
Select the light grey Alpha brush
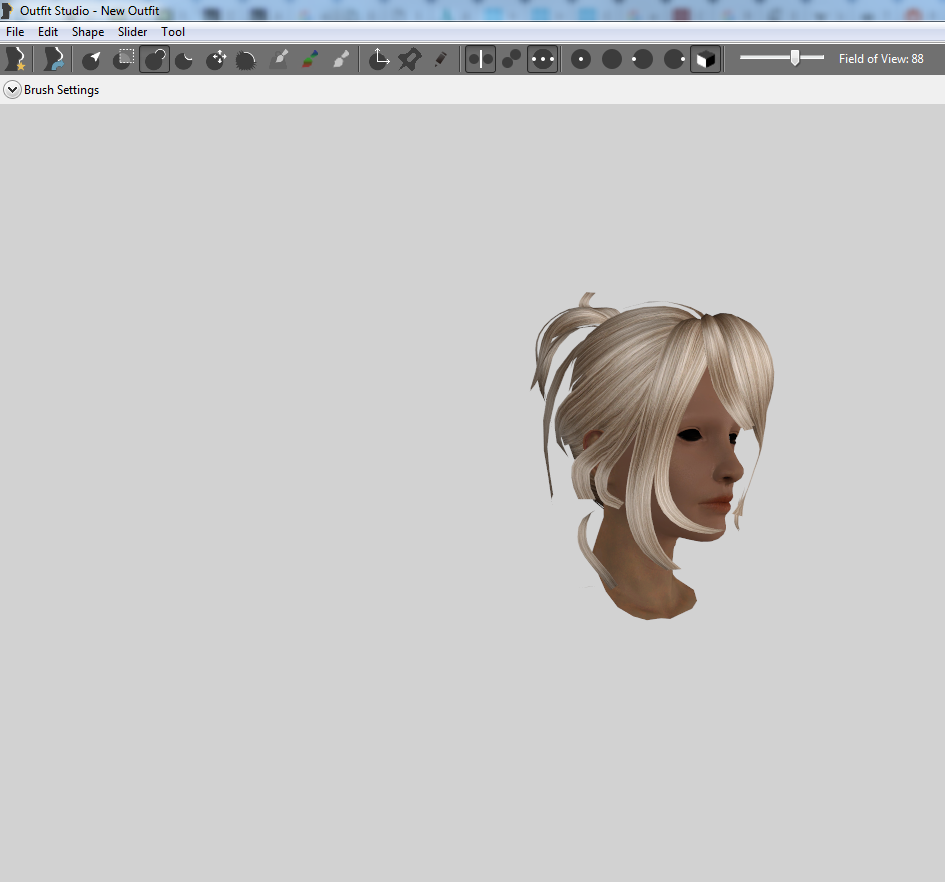[x=341, y=59]
